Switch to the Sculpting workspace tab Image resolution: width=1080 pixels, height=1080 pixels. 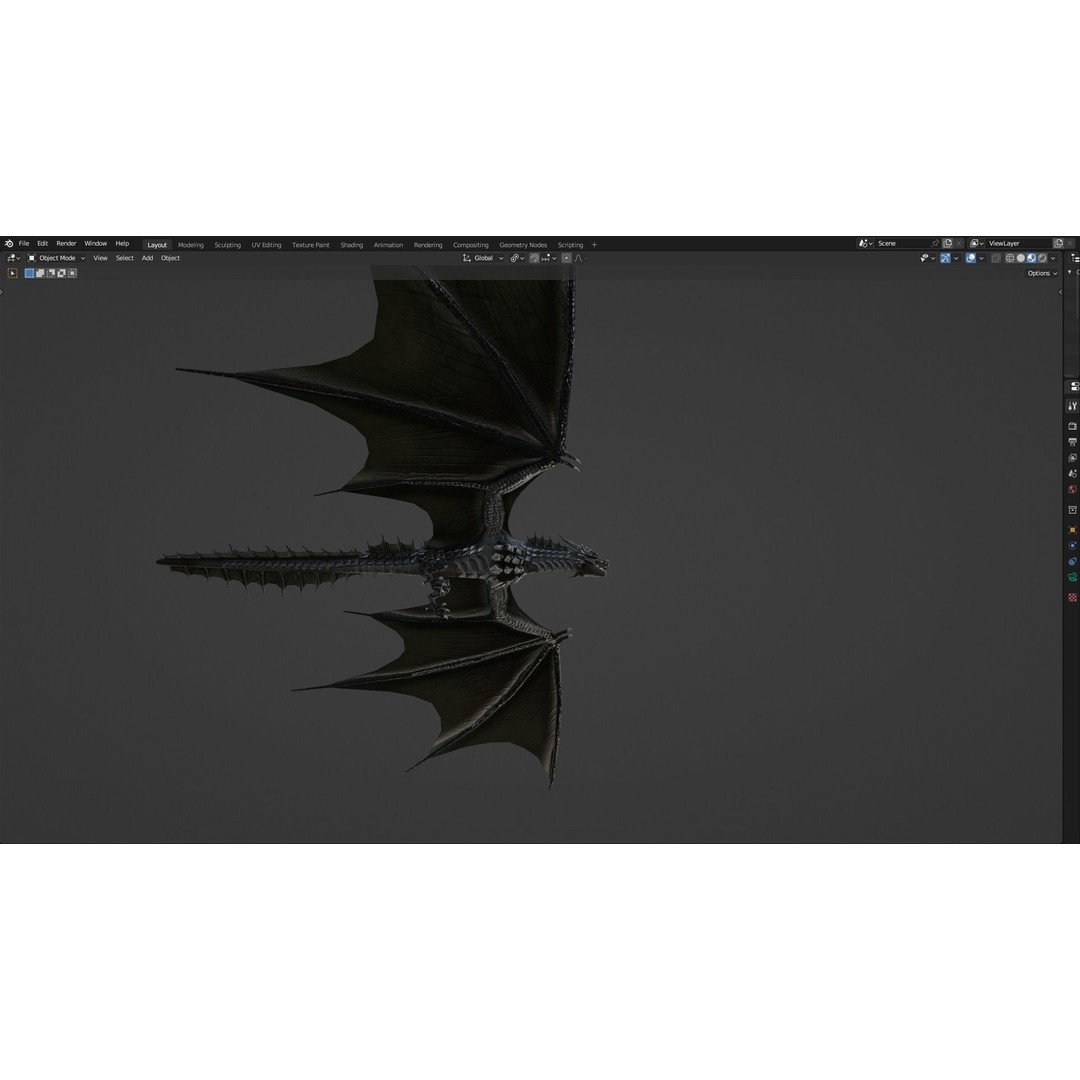tap(227, 245)
